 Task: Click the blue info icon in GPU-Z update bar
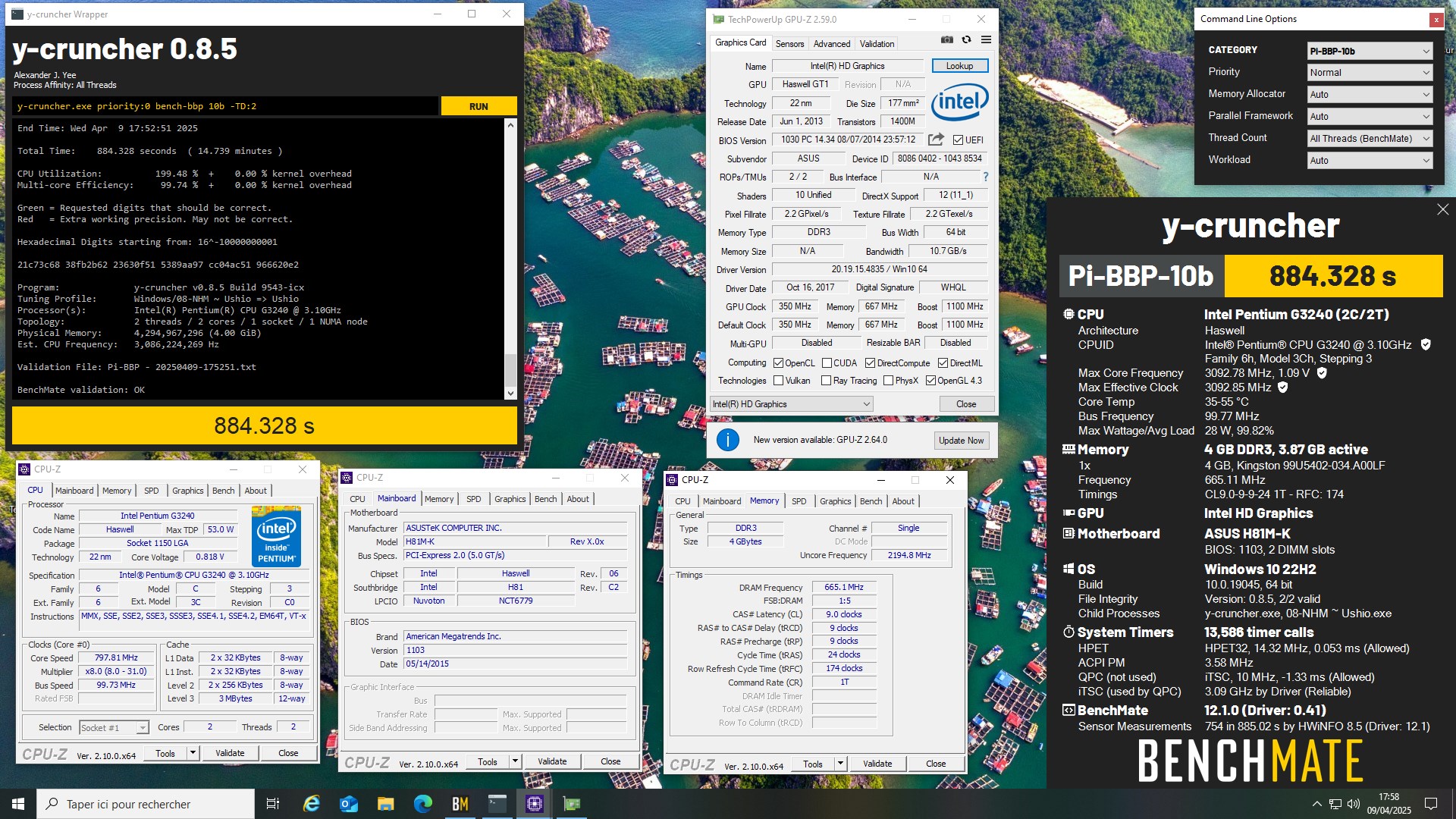727,440
